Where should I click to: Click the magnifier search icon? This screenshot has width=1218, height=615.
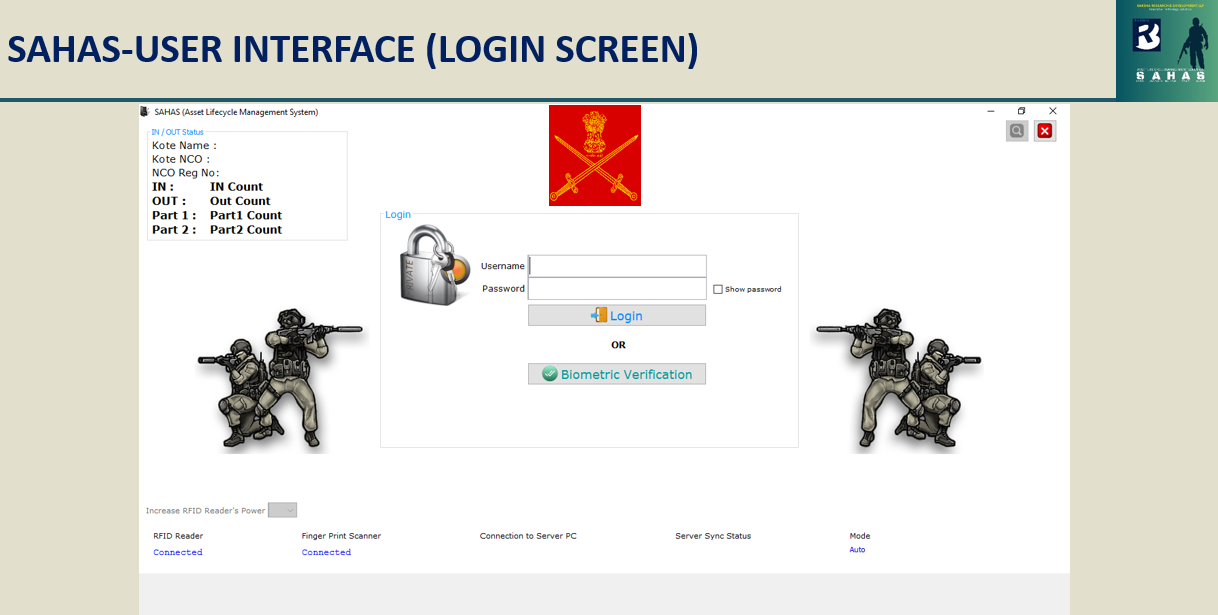pyautogui.click(x=1017, y=131)
